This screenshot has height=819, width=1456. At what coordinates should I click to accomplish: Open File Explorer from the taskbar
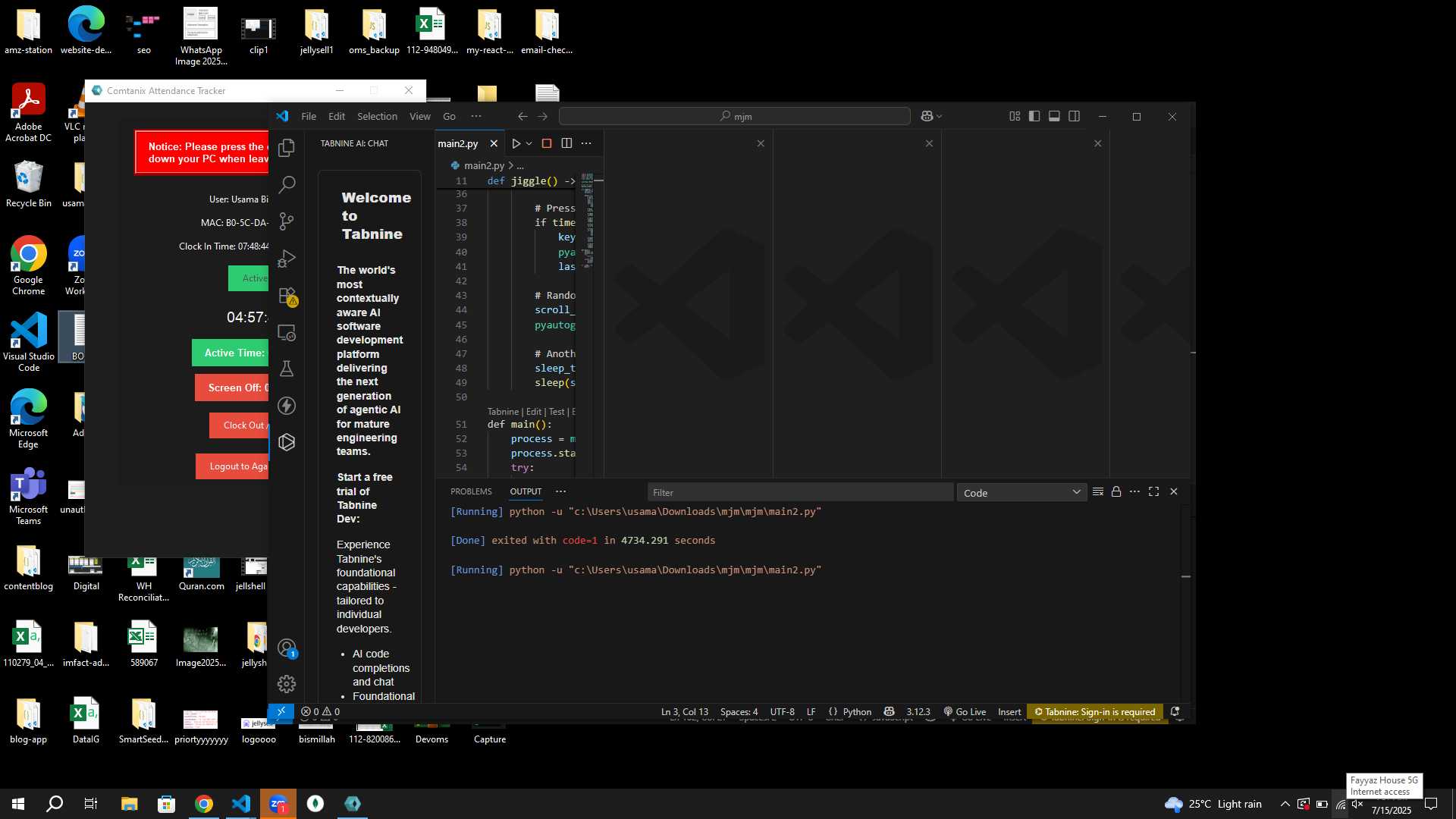[129, 804]
